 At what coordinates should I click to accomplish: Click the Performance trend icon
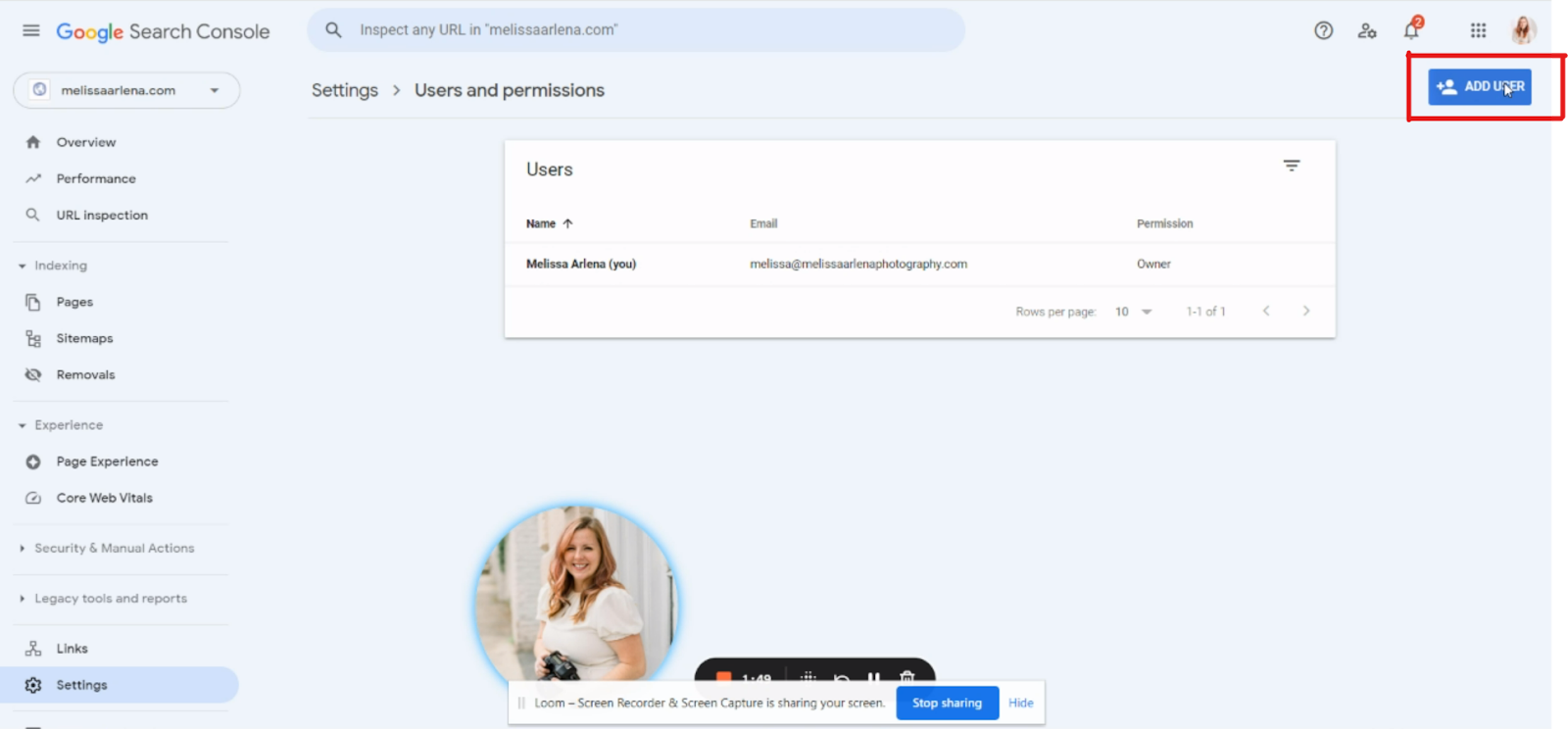[33, 178]
